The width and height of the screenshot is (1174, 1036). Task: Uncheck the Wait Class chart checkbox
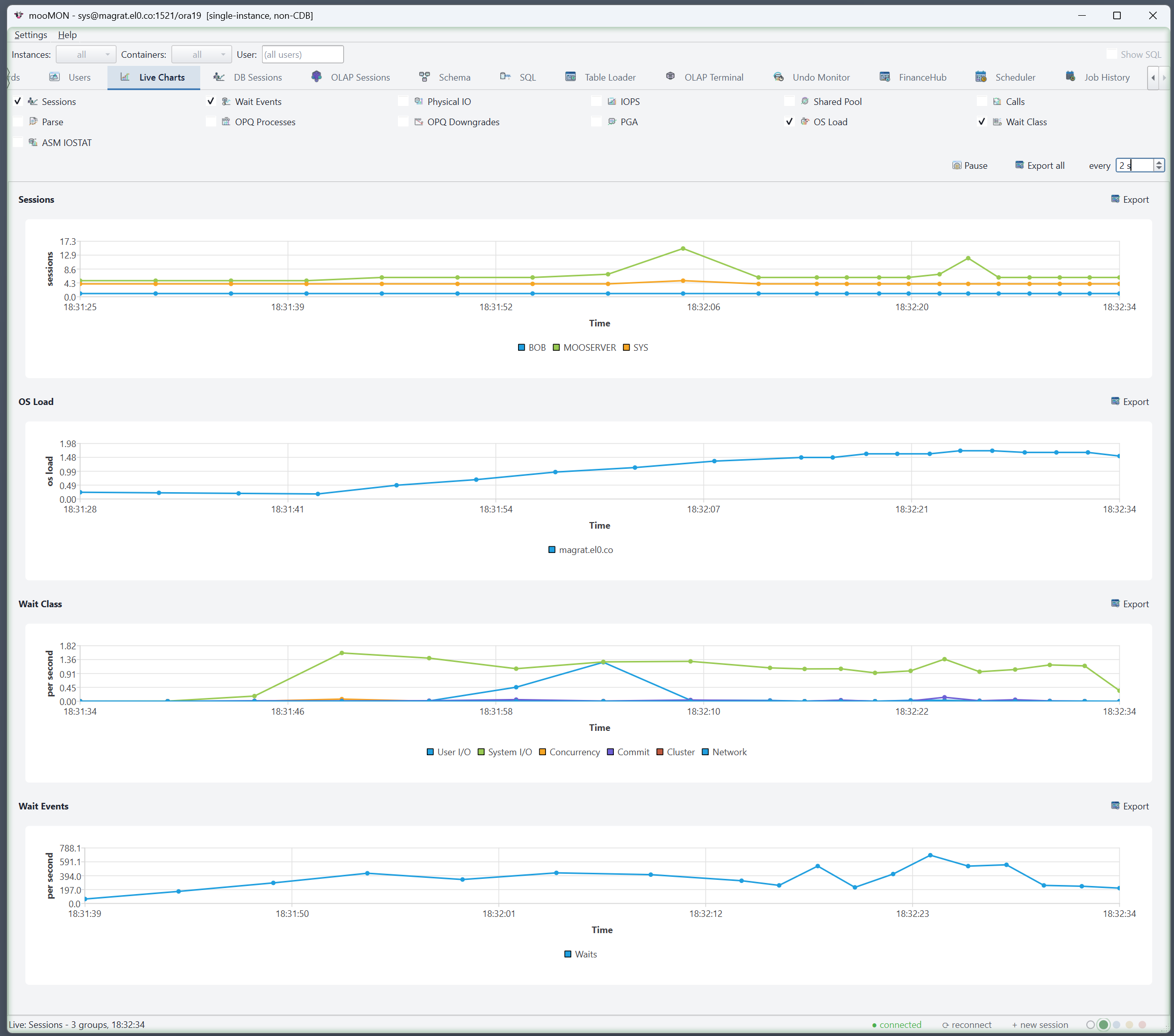click(981, 122)
